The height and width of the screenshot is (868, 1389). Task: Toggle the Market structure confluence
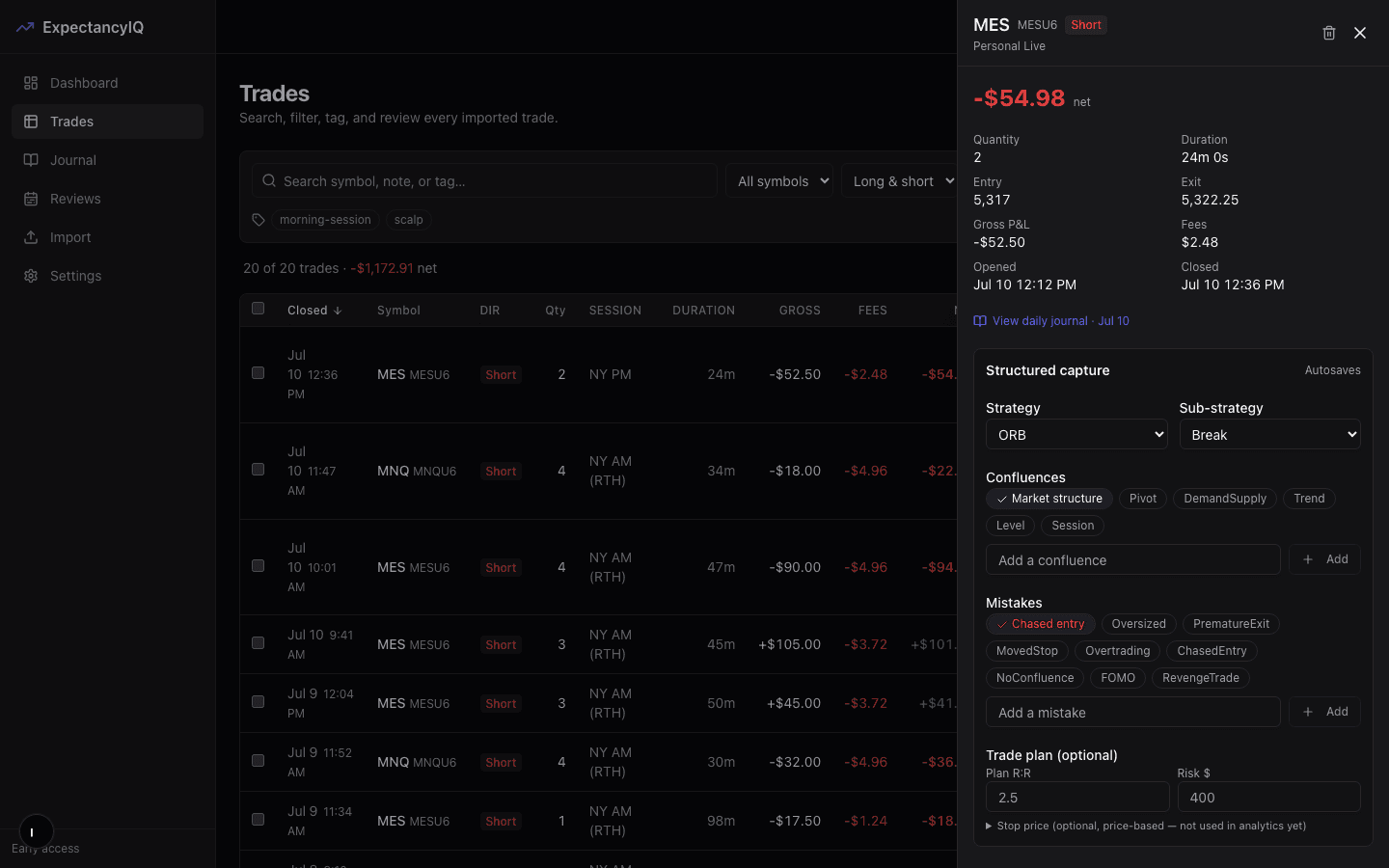[1049, 499]
